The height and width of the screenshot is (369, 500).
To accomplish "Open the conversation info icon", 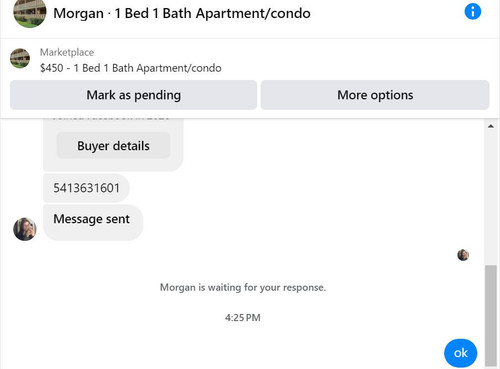I will 473,12.
